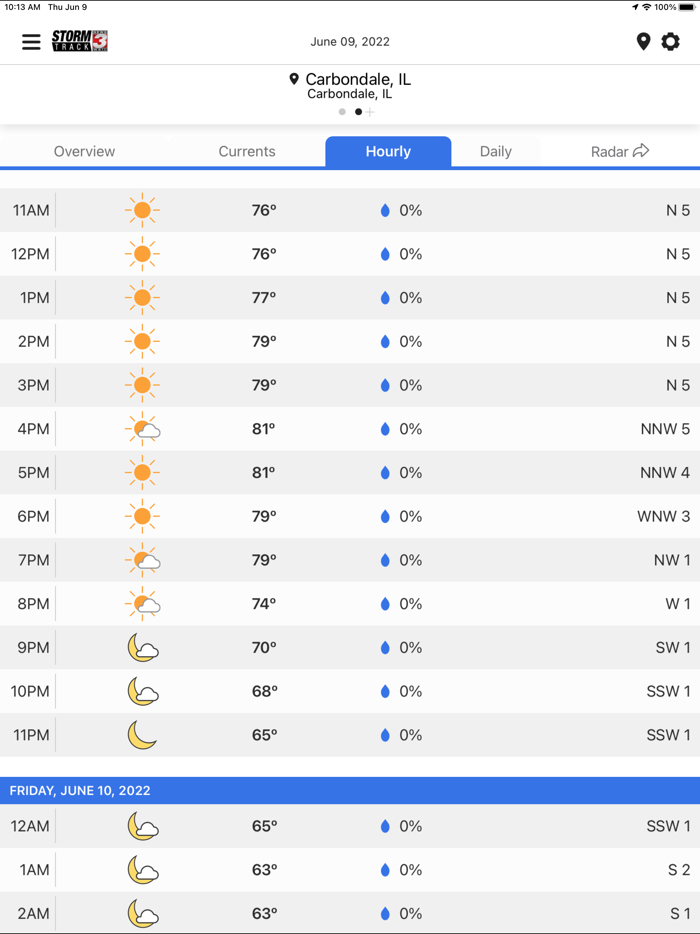
Task: Tap sunny icon in 3PM row
Action: [x=142, y=385]
